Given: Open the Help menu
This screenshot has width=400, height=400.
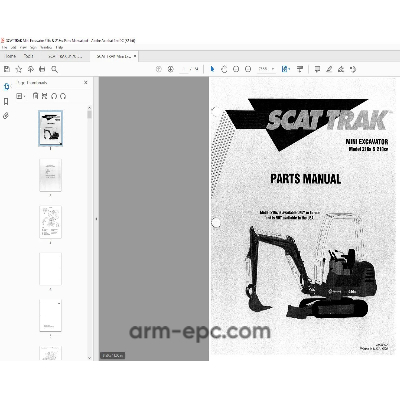Looking at the screenshot, I should pos(59,48).
